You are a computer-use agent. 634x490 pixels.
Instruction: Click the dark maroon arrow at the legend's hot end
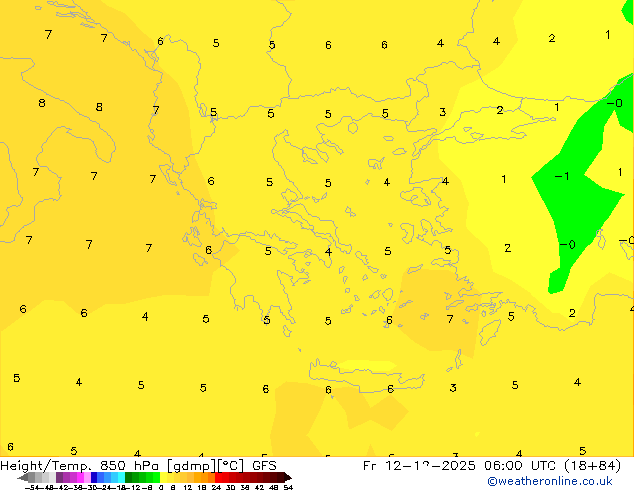287,477
